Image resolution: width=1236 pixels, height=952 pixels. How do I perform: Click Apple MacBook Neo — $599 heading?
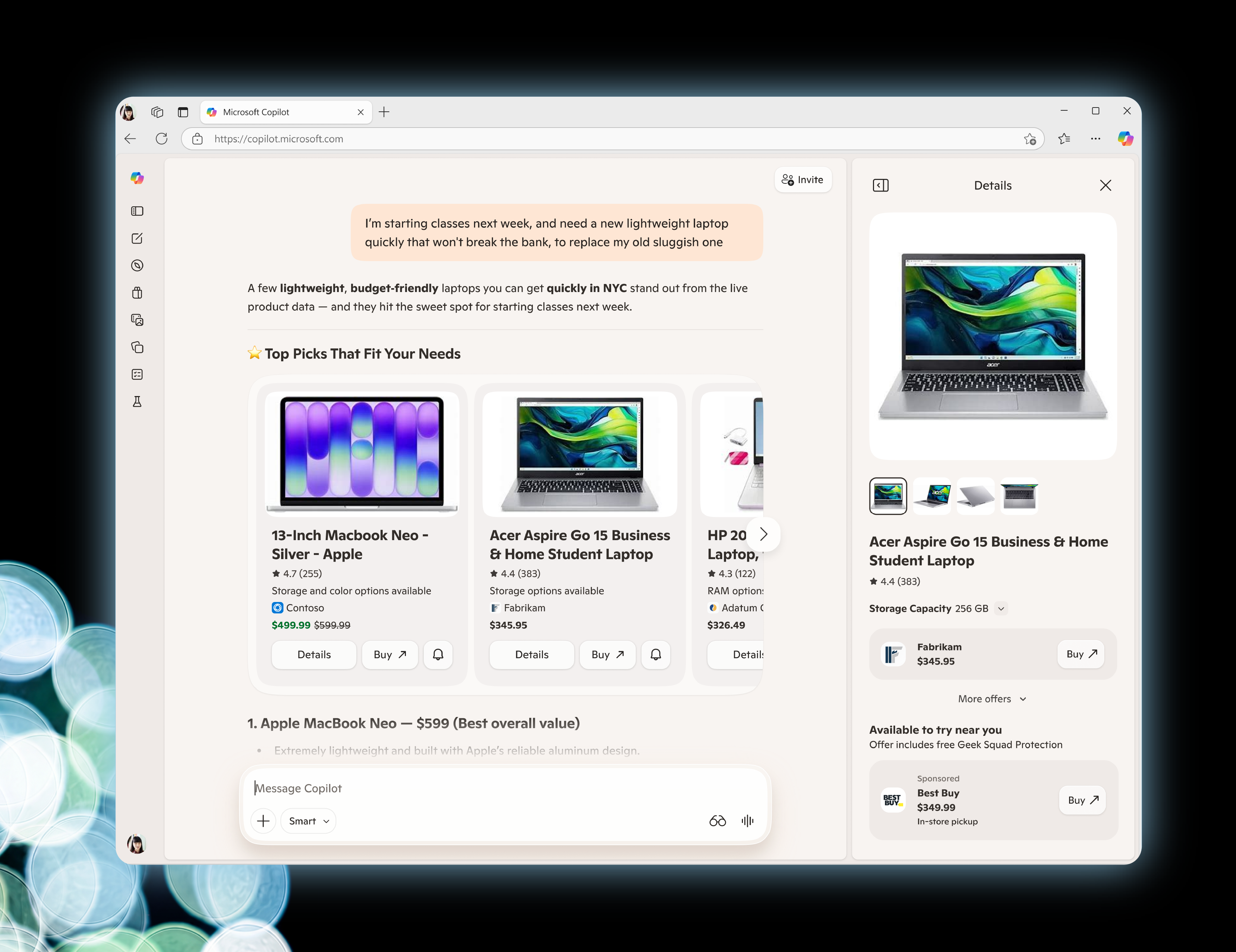tap(413, 723)
